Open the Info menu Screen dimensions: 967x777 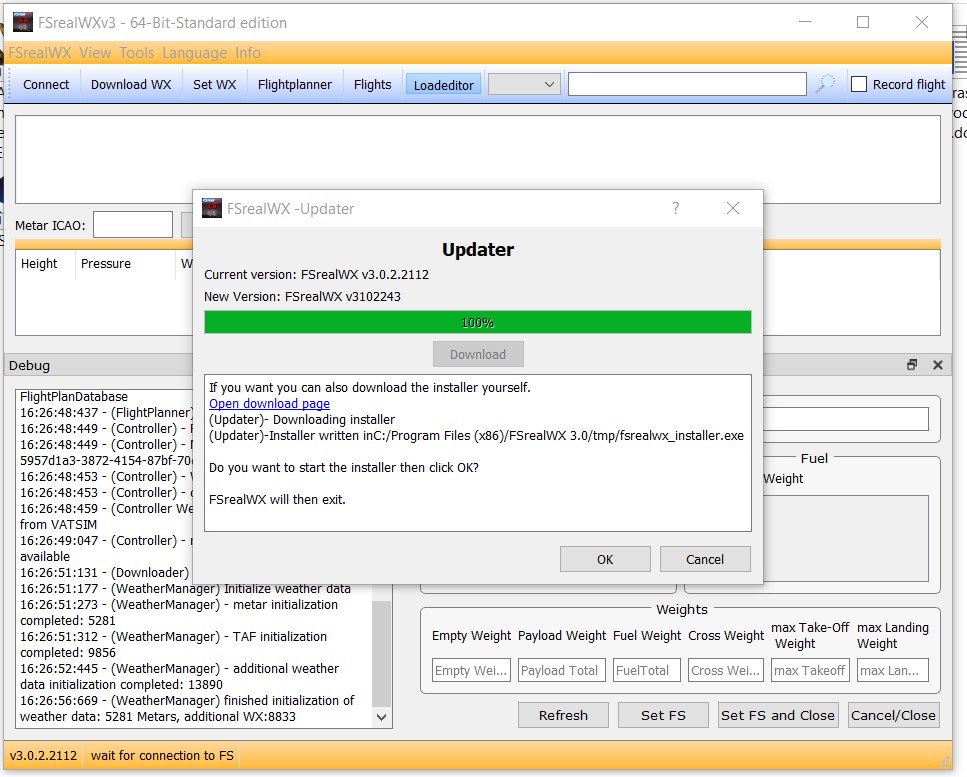click(247, 53)
